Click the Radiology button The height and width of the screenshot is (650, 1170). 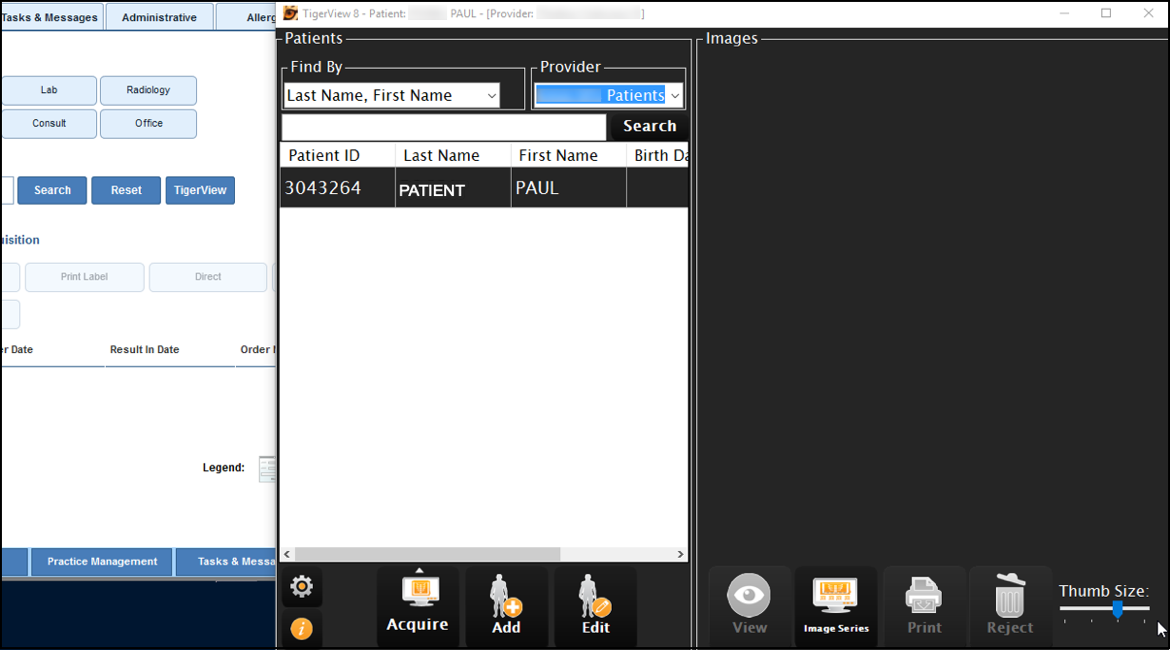tap(148, 90)
